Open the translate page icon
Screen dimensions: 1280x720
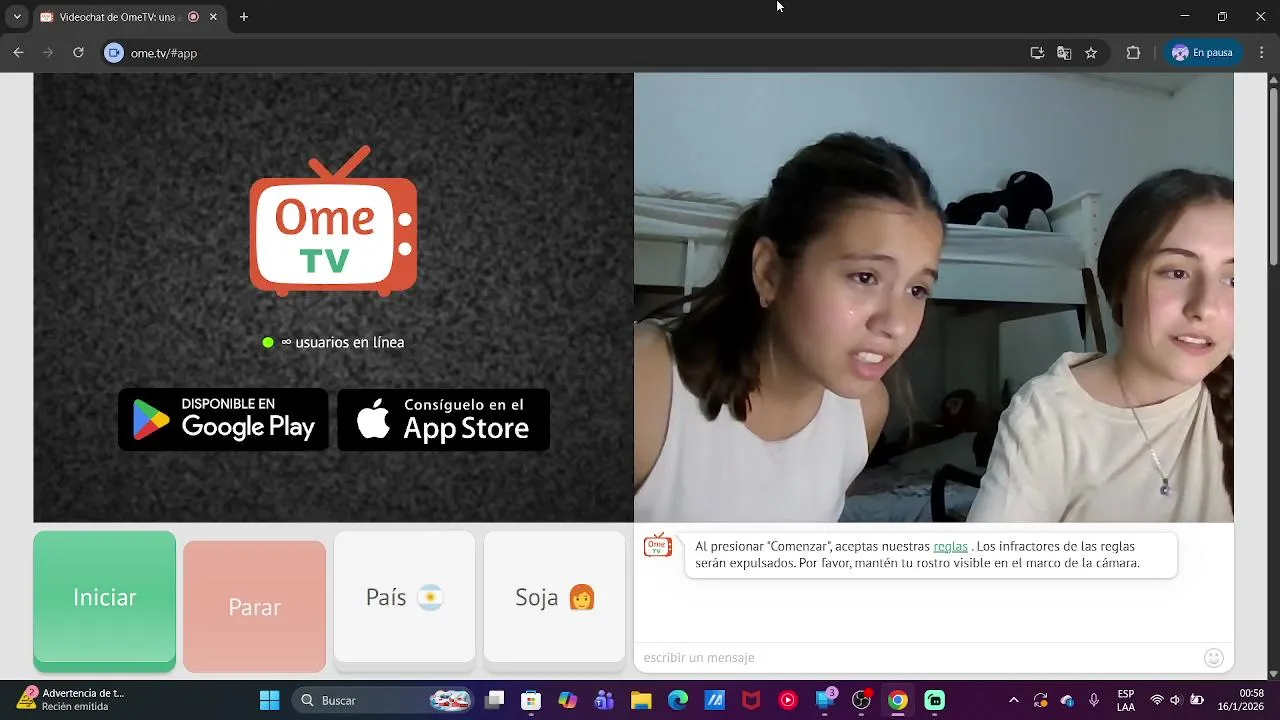tap(1064, 53)
